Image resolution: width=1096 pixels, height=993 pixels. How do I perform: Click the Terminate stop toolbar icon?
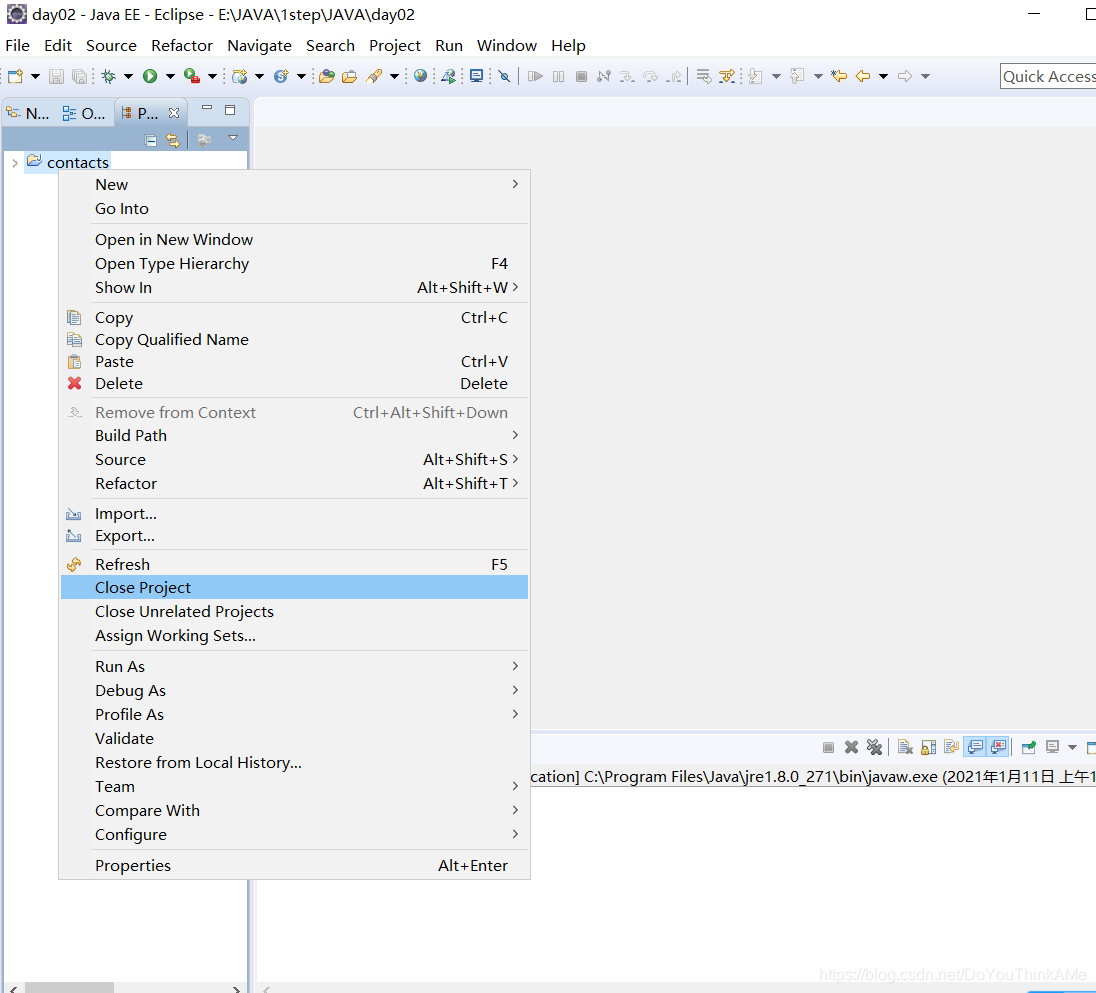(x=582, y=76)
